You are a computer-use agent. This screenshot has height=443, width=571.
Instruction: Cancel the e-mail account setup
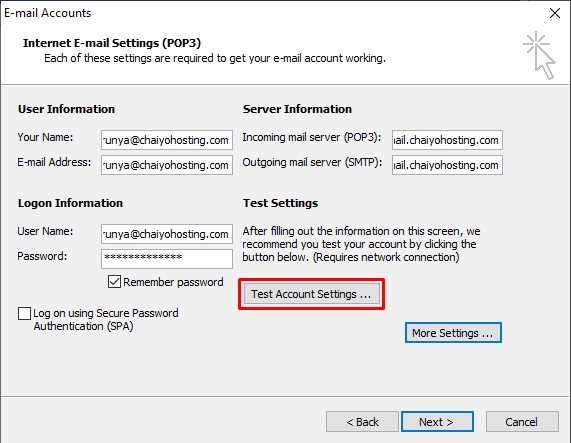click(x=522, y=422)
